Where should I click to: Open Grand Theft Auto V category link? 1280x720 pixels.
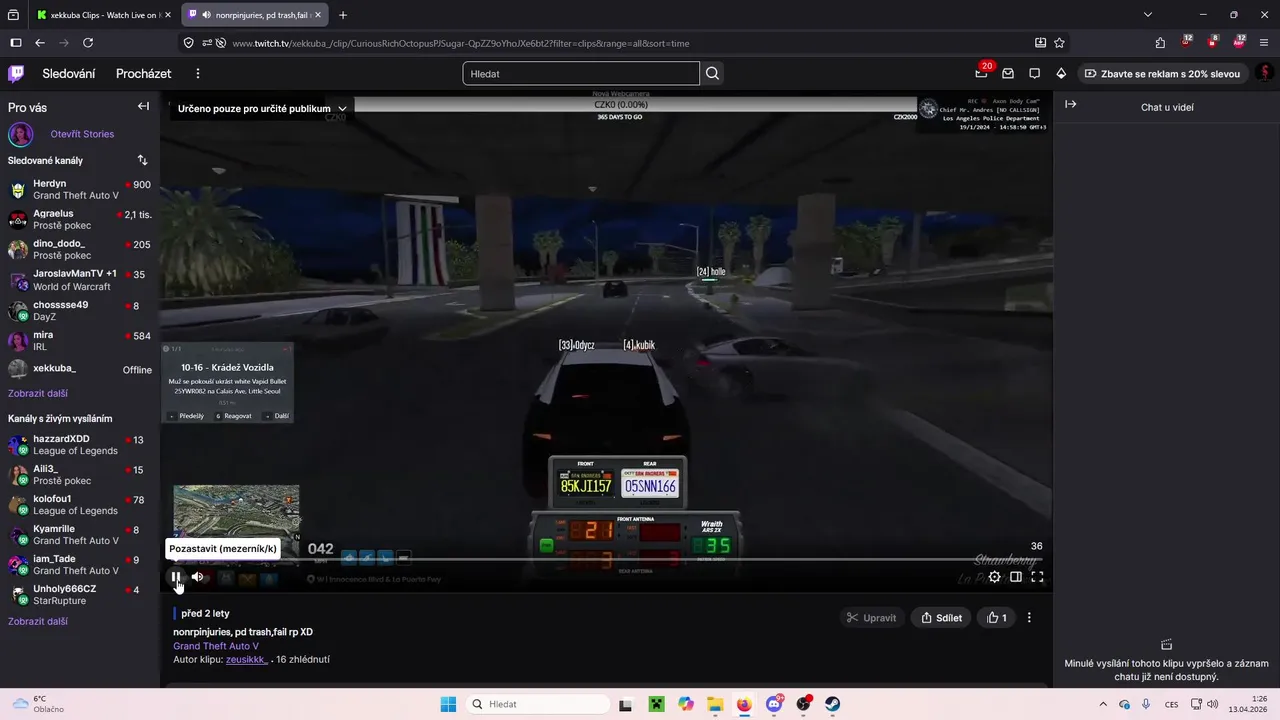(216, 646)
